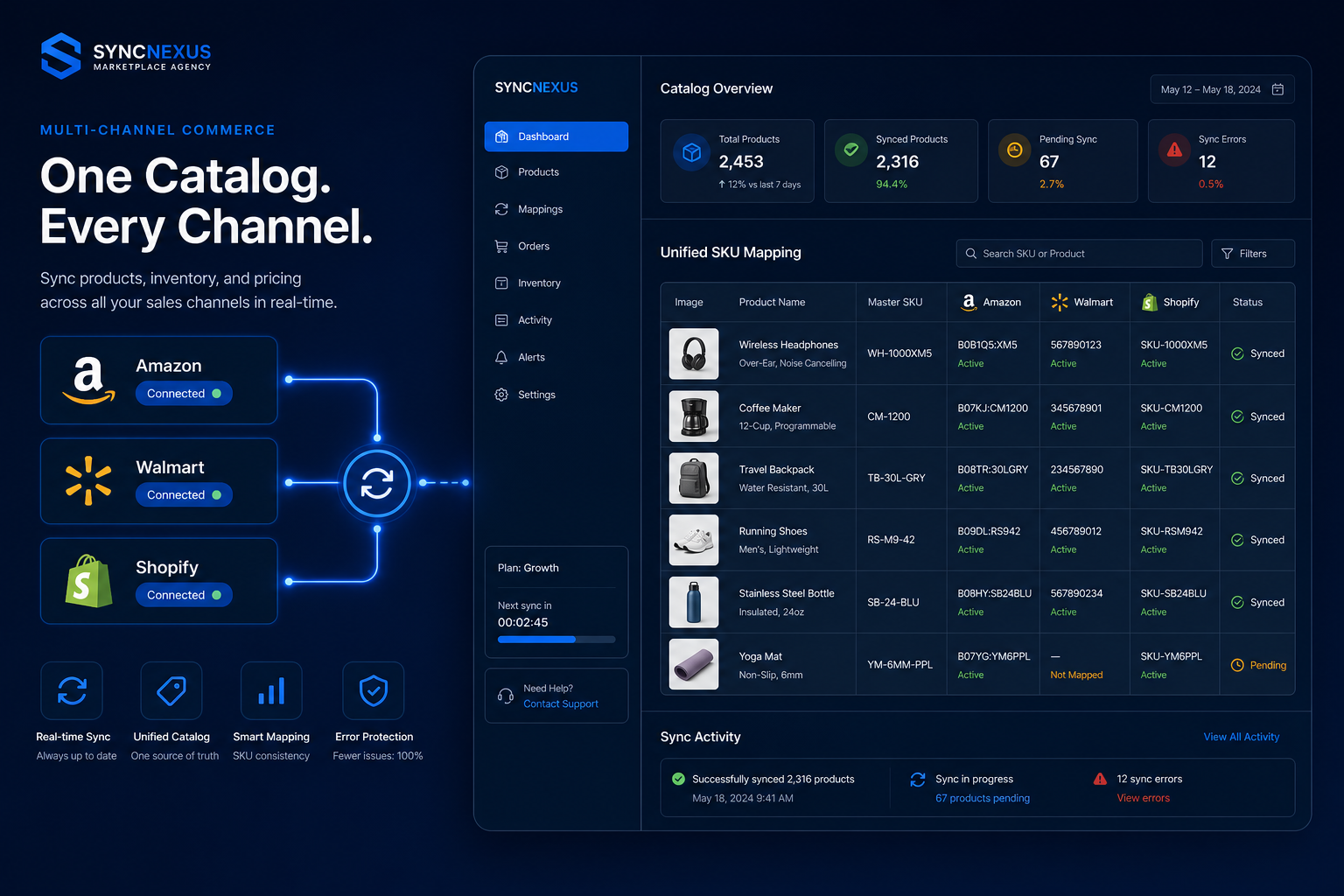1344x896 pixels.
Task: Click the master SKU SB-24-BLU
Action: tap(892, 602)
